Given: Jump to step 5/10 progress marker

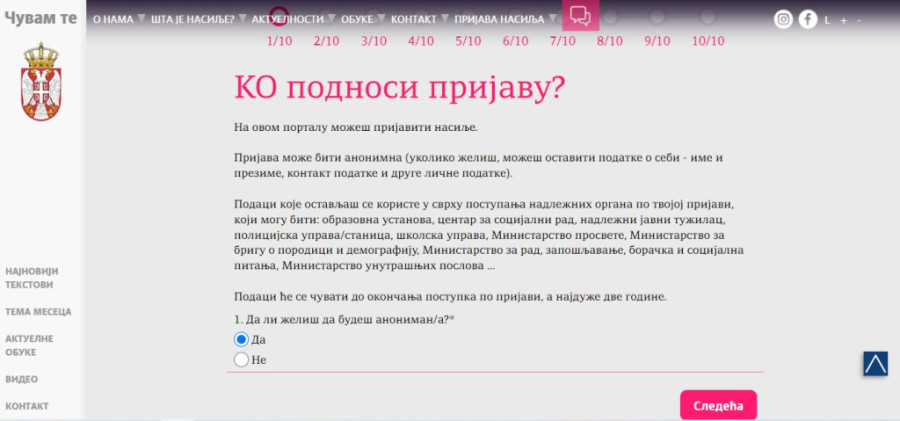Looking at the screenshot, I should coord(468,41).
